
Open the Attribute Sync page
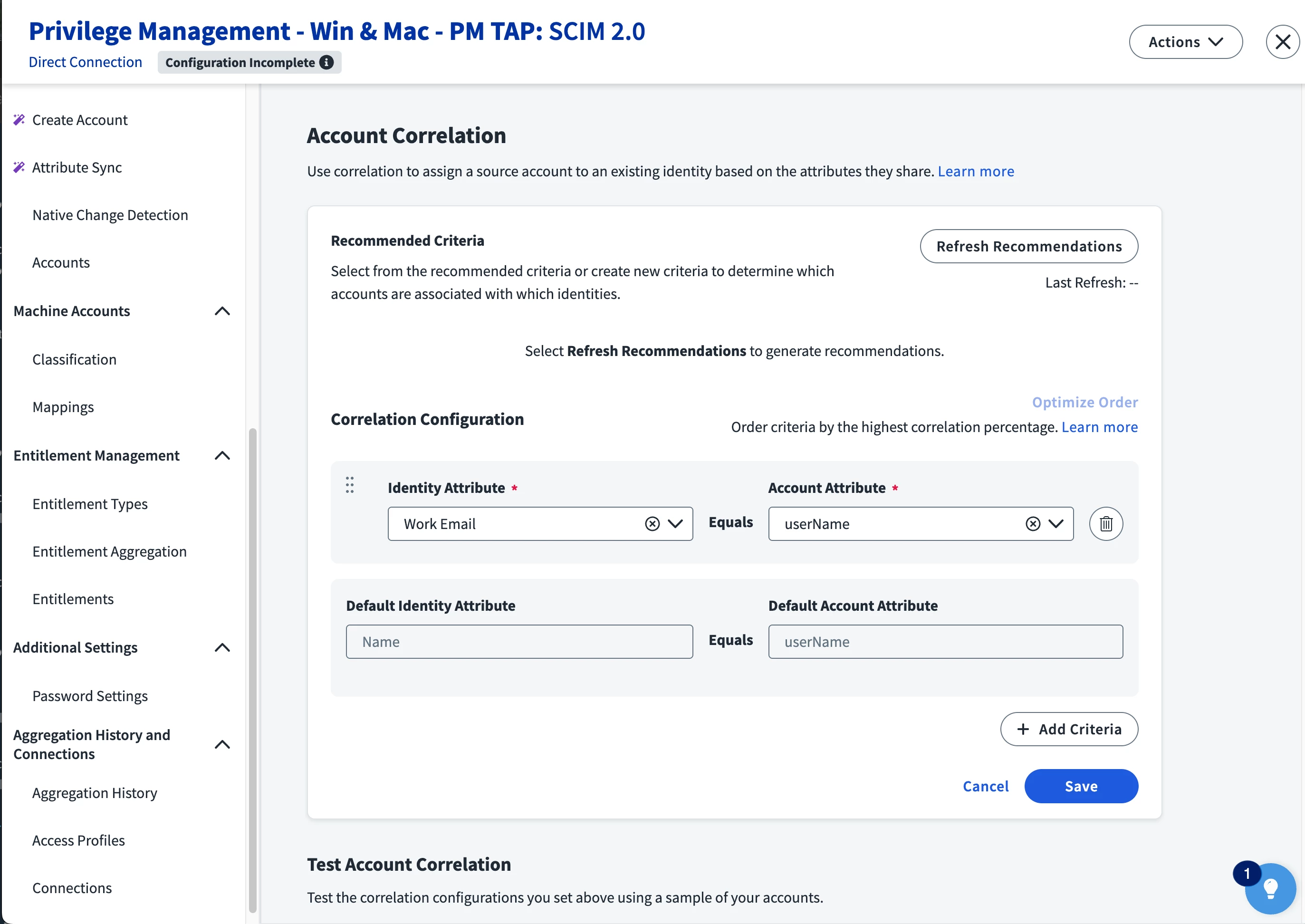77,167
